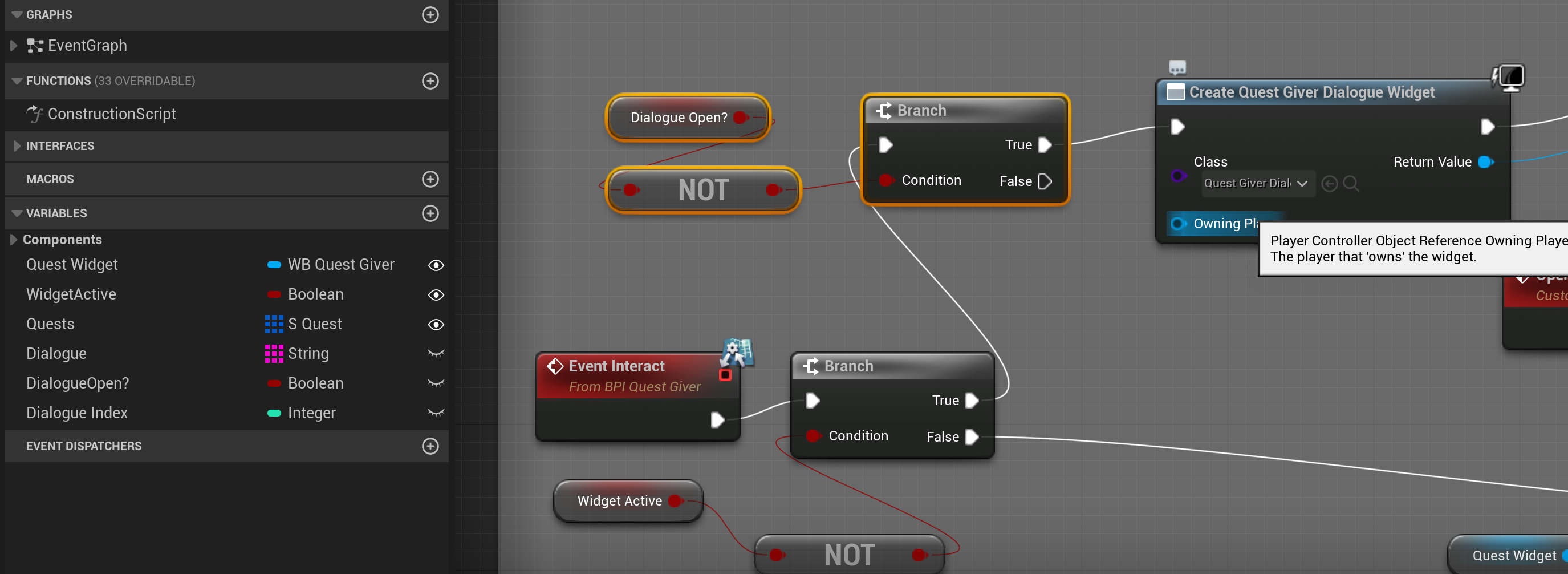
Task: Add a new macro in Macros section
Action: click(430, 179)
